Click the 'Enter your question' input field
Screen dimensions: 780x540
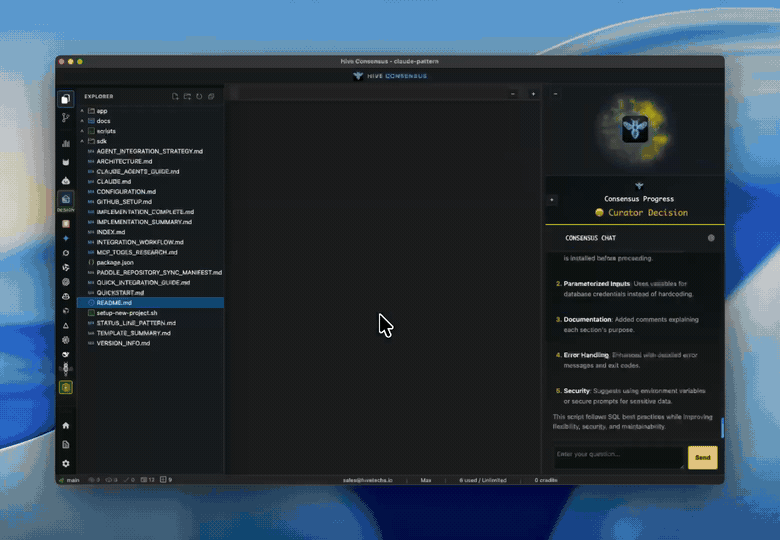pyautogui.click(x=619, y=457)
